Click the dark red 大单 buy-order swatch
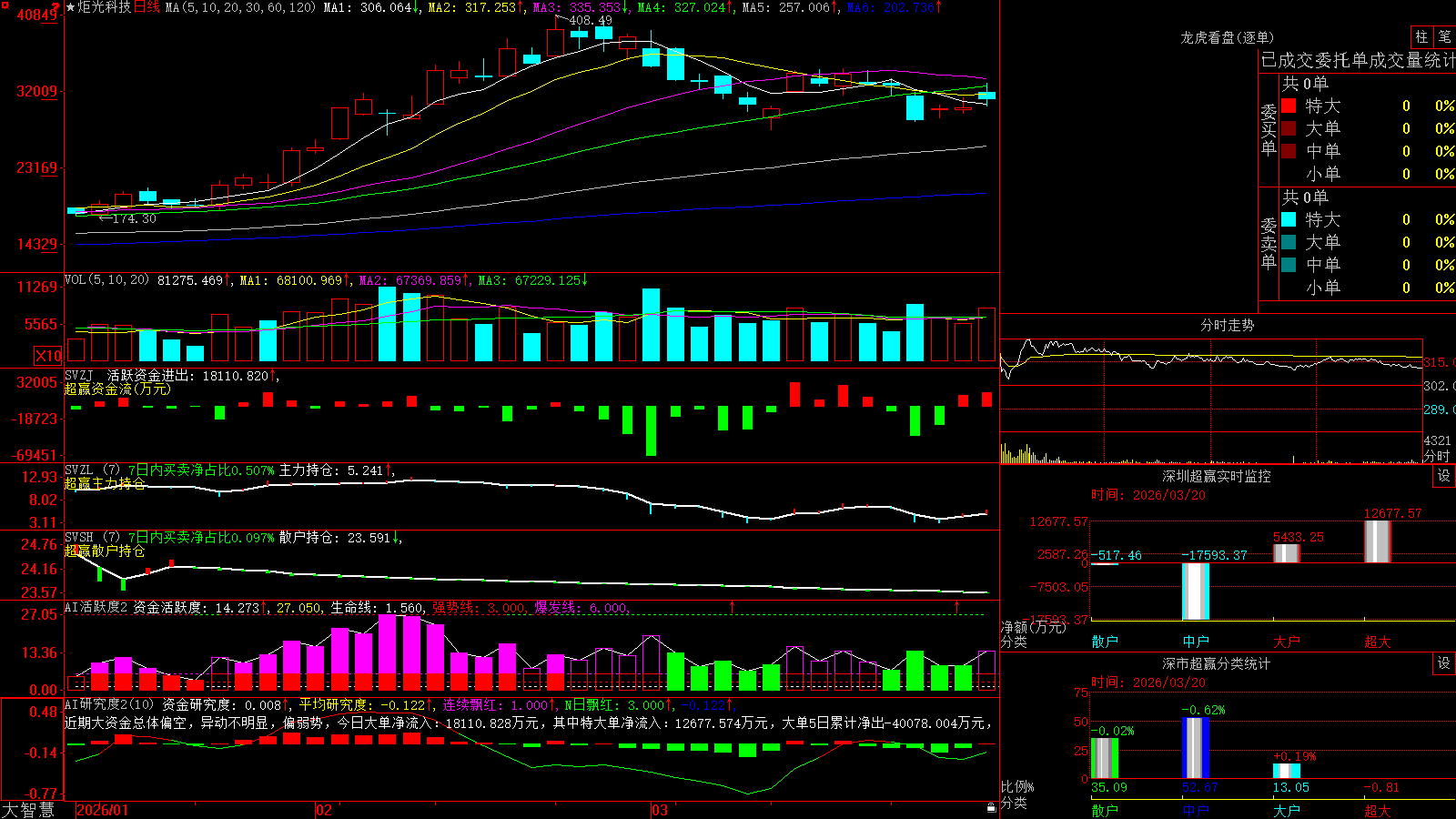 click(1289, 128)
